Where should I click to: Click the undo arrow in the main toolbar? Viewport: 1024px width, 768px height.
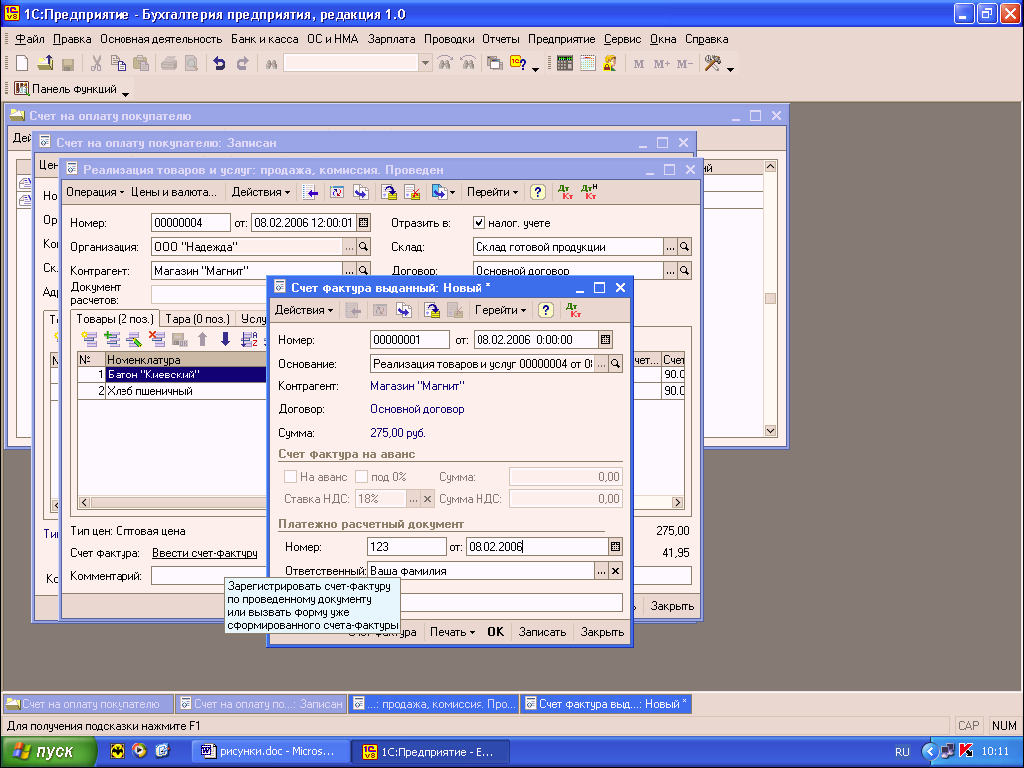[x=219, y=63]
